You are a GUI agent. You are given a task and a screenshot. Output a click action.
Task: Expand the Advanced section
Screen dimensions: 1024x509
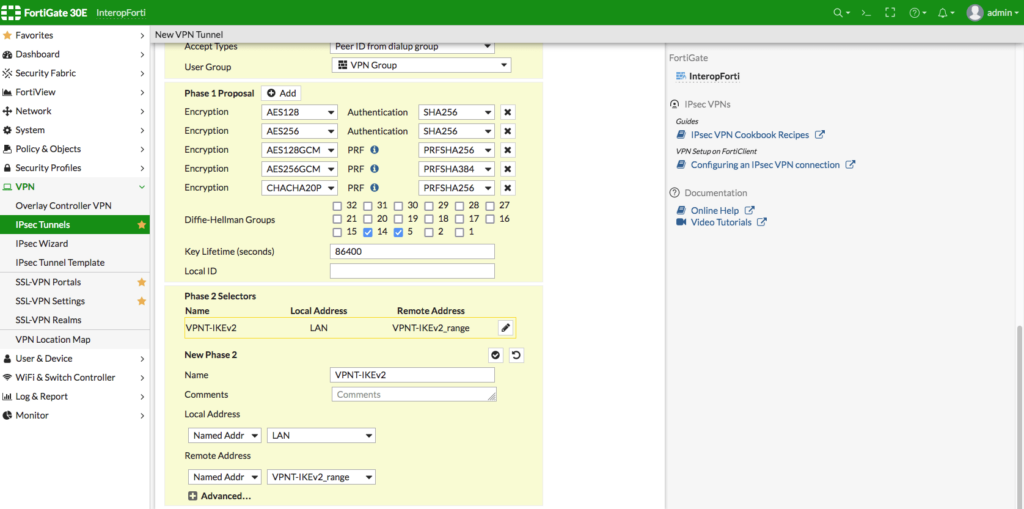point(219,496)
